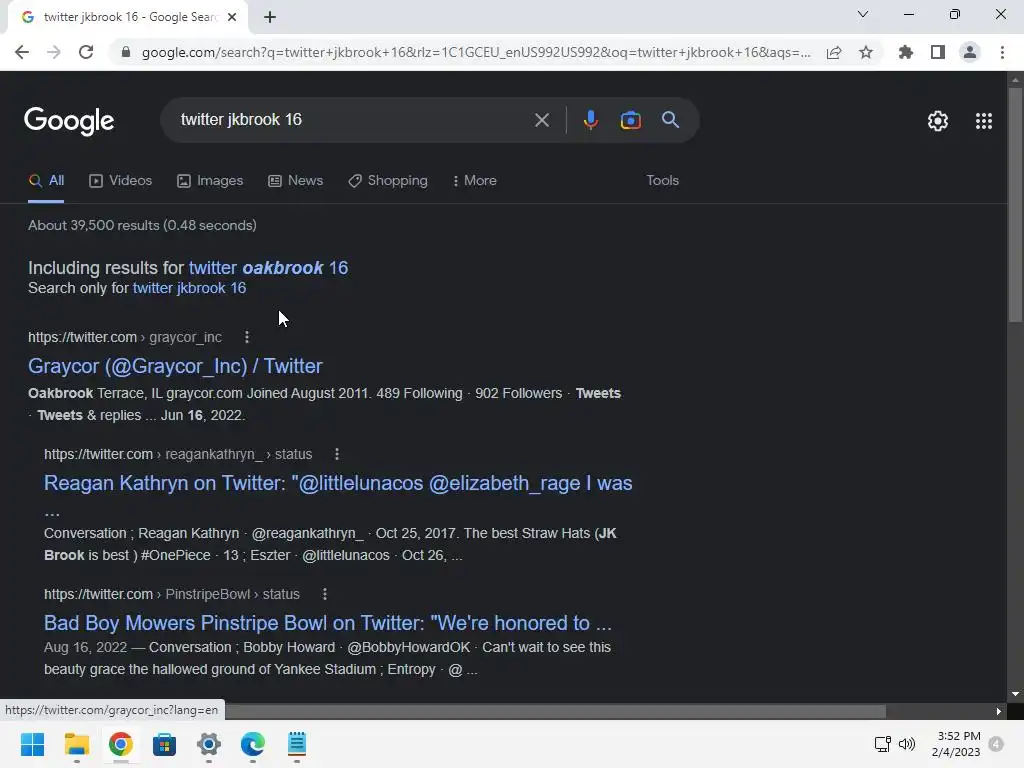Switch to the Videos tab
The height and width of the screenshot is (768, 1024).
(121, 181)
